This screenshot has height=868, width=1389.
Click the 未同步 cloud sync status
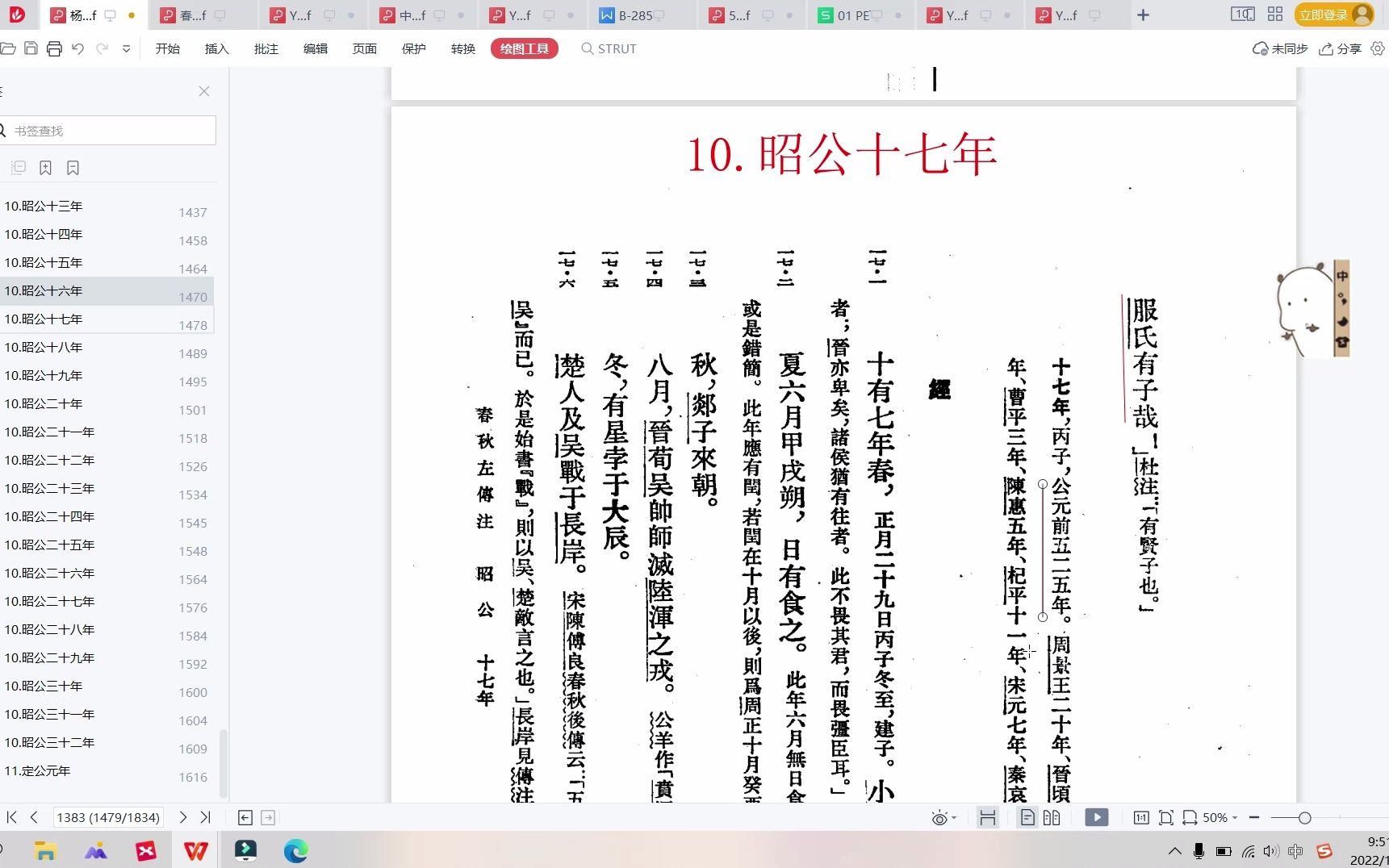[1280, 48]
